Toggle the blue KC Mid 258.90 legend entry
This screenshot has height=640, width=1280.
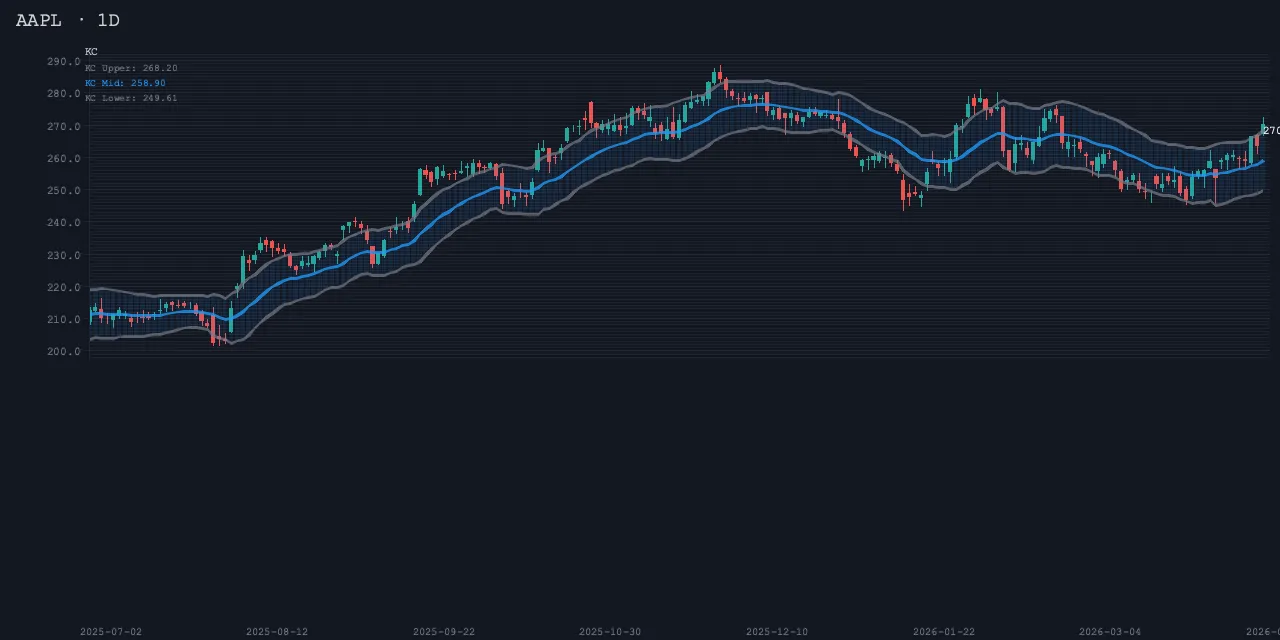click(125, 83)
